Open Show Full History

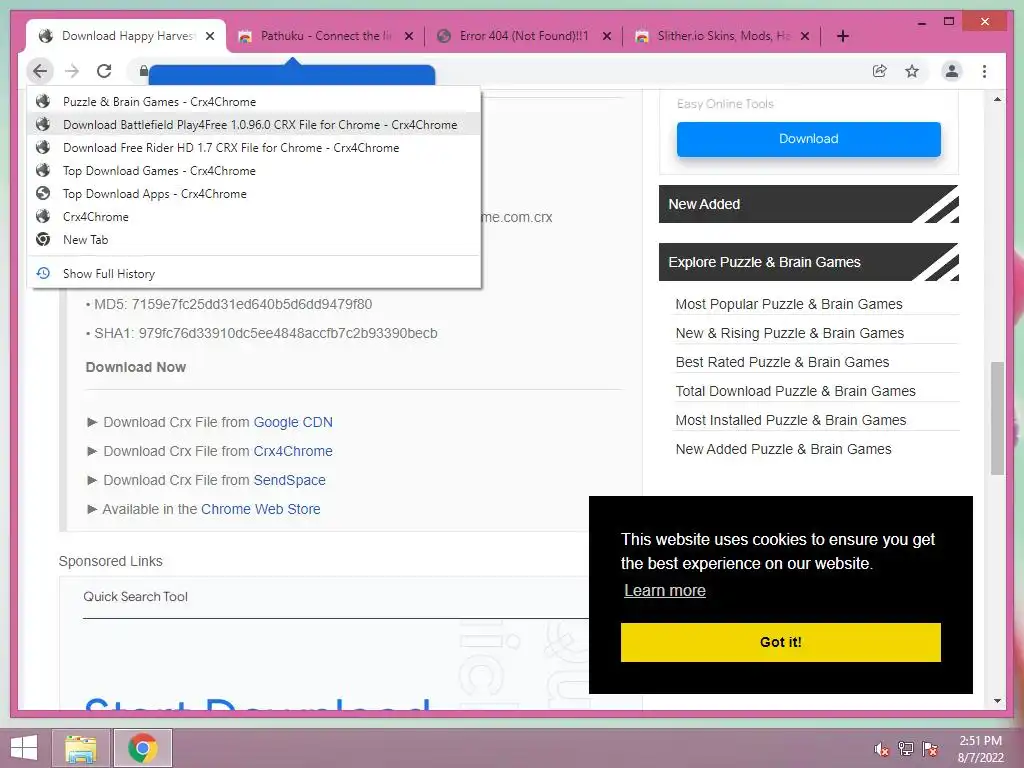[254, 274]
